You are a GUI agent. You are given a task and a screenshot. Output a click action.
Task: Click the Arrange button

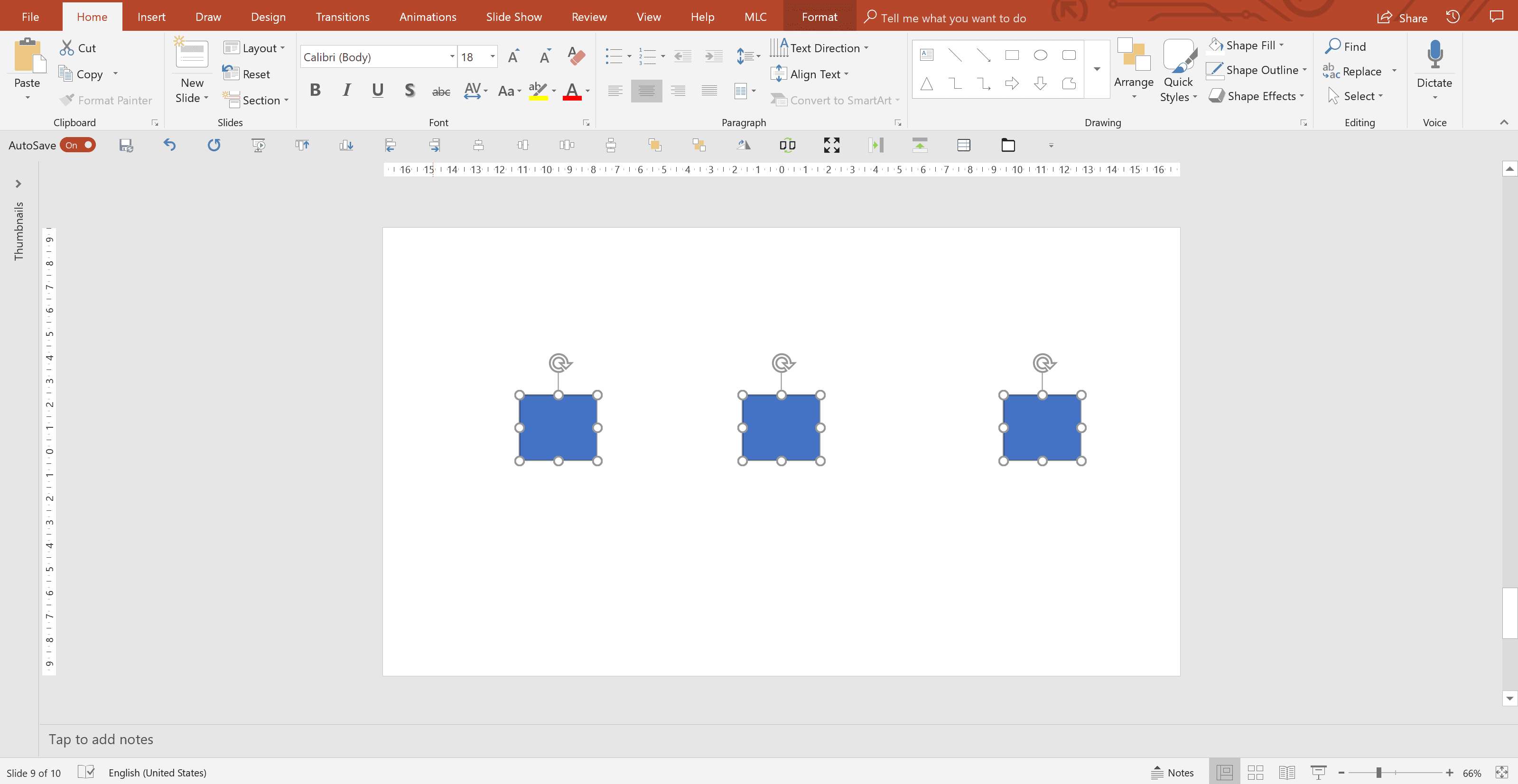click(x=1133, y=70)
